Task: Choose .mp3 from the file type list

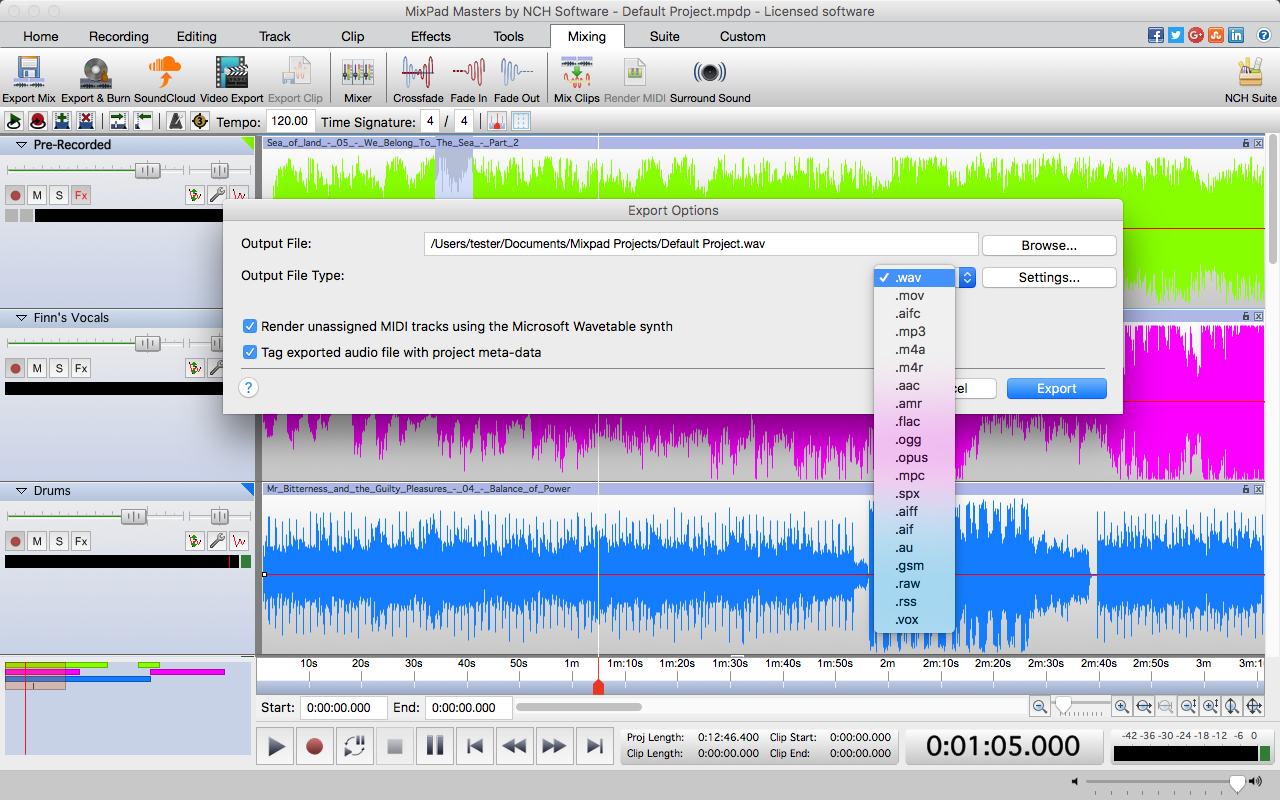Action: point(910,332)
